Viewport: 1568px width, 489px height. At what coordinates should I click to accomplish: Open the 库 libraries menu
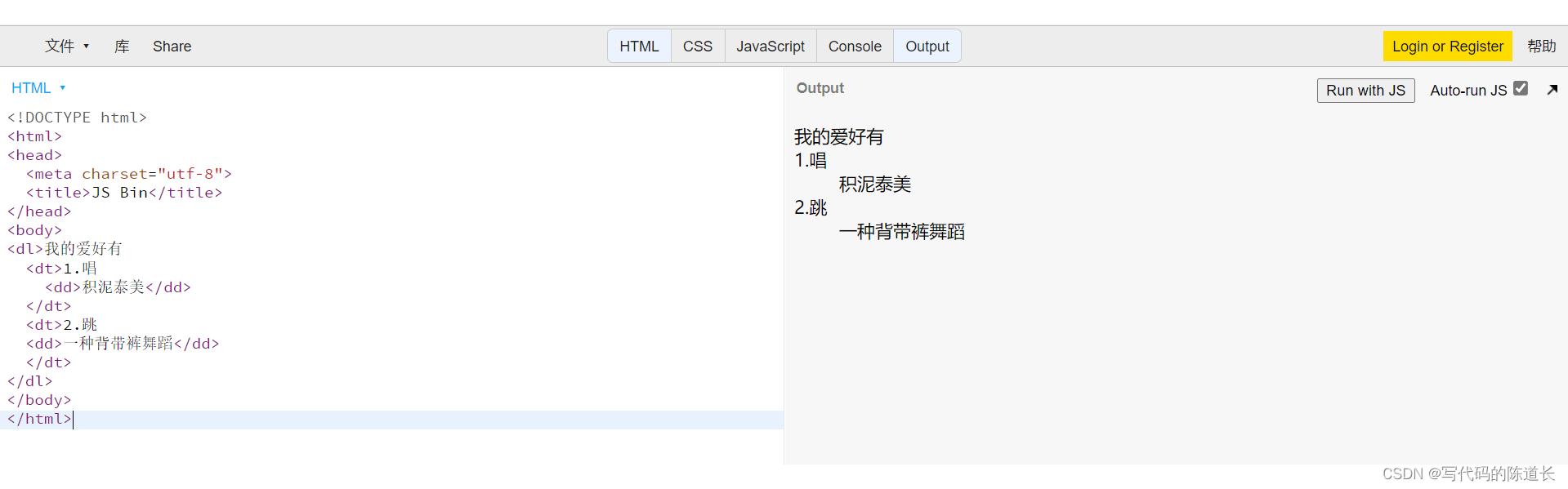click(x=122, y=47)
